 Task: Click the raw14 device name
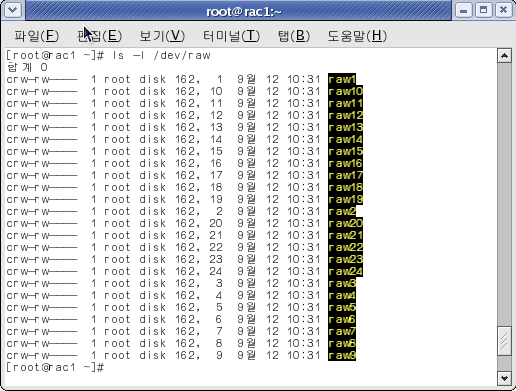(x=345, y=139)
